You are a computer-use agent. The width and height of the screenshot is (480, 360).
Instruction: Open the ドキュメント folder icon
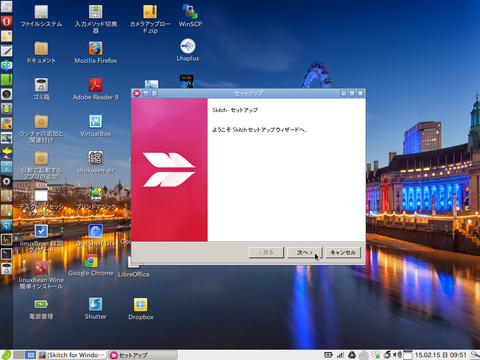pyautogui.click(x=41, y=52)
